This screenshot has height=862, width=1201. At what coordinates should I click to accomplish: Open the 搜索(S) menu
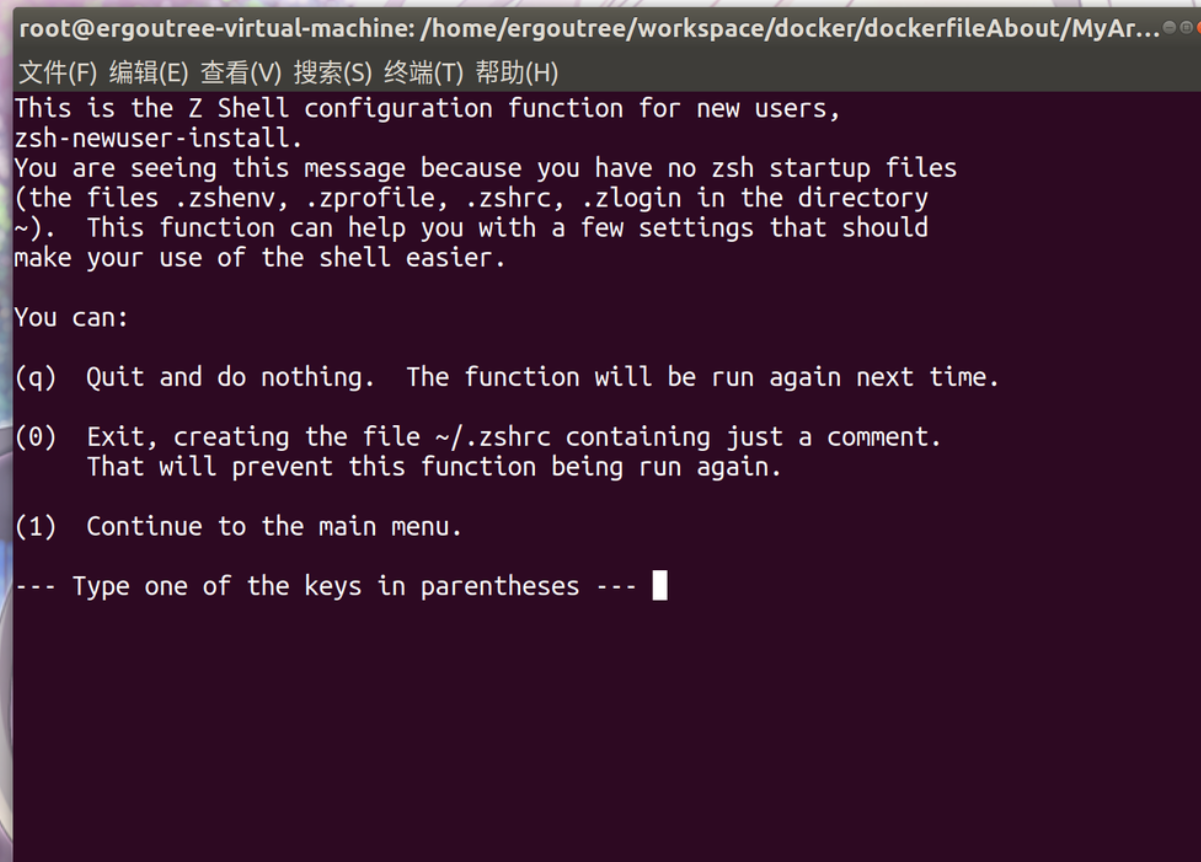pyautogui.click(x=333, y=72)
